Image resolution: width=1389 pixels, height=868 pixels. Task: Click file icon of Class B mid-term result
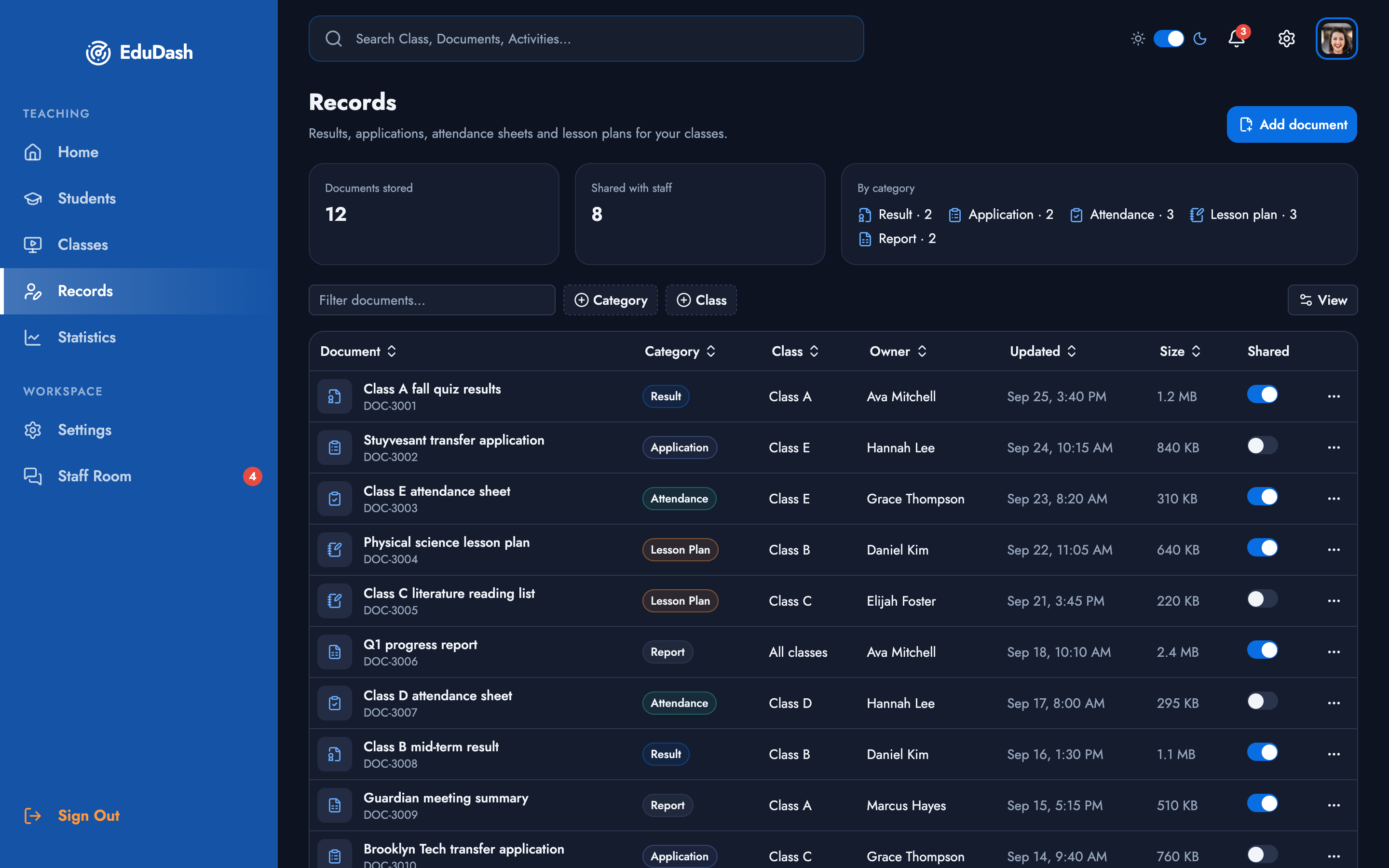[335, 754]
